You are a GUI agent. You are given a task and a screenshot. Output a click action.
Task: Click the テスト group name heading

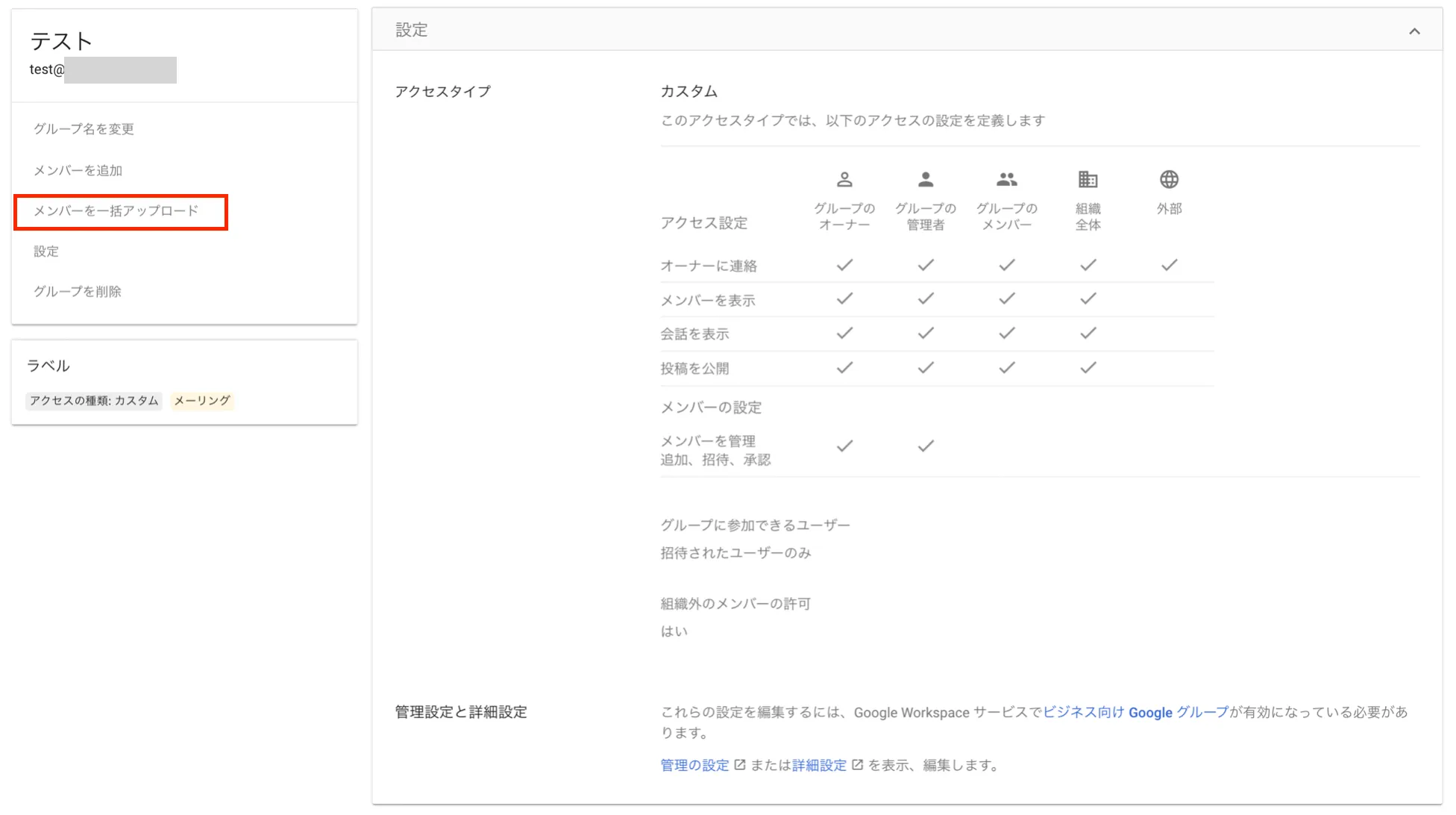click(x=61, y=42)
